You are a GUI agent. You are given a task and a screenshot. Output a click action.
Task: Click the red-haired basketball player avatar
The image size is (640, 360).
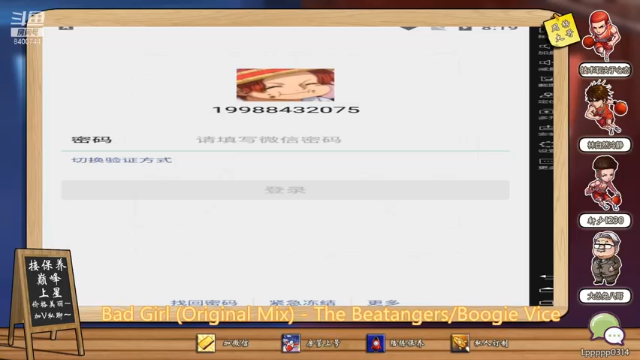[602, 36]
